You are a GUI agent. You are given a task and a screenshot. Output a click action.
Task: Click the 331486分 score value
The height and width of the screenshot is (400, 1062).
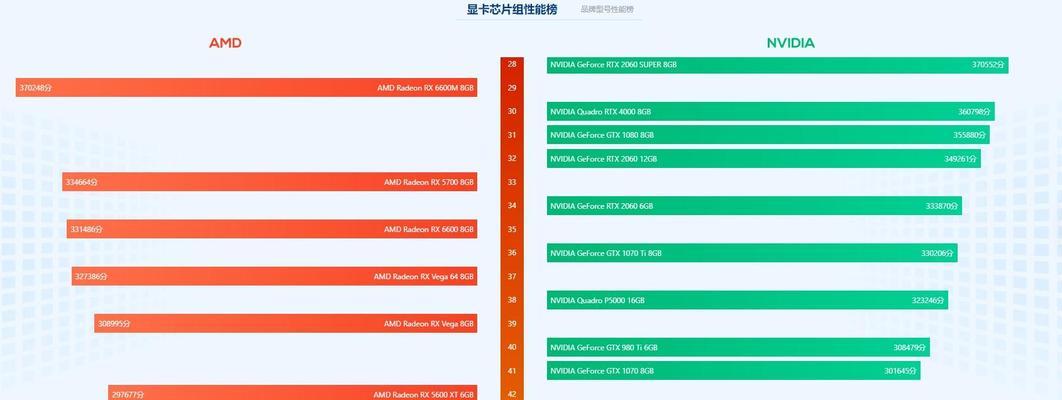[86, 229]
